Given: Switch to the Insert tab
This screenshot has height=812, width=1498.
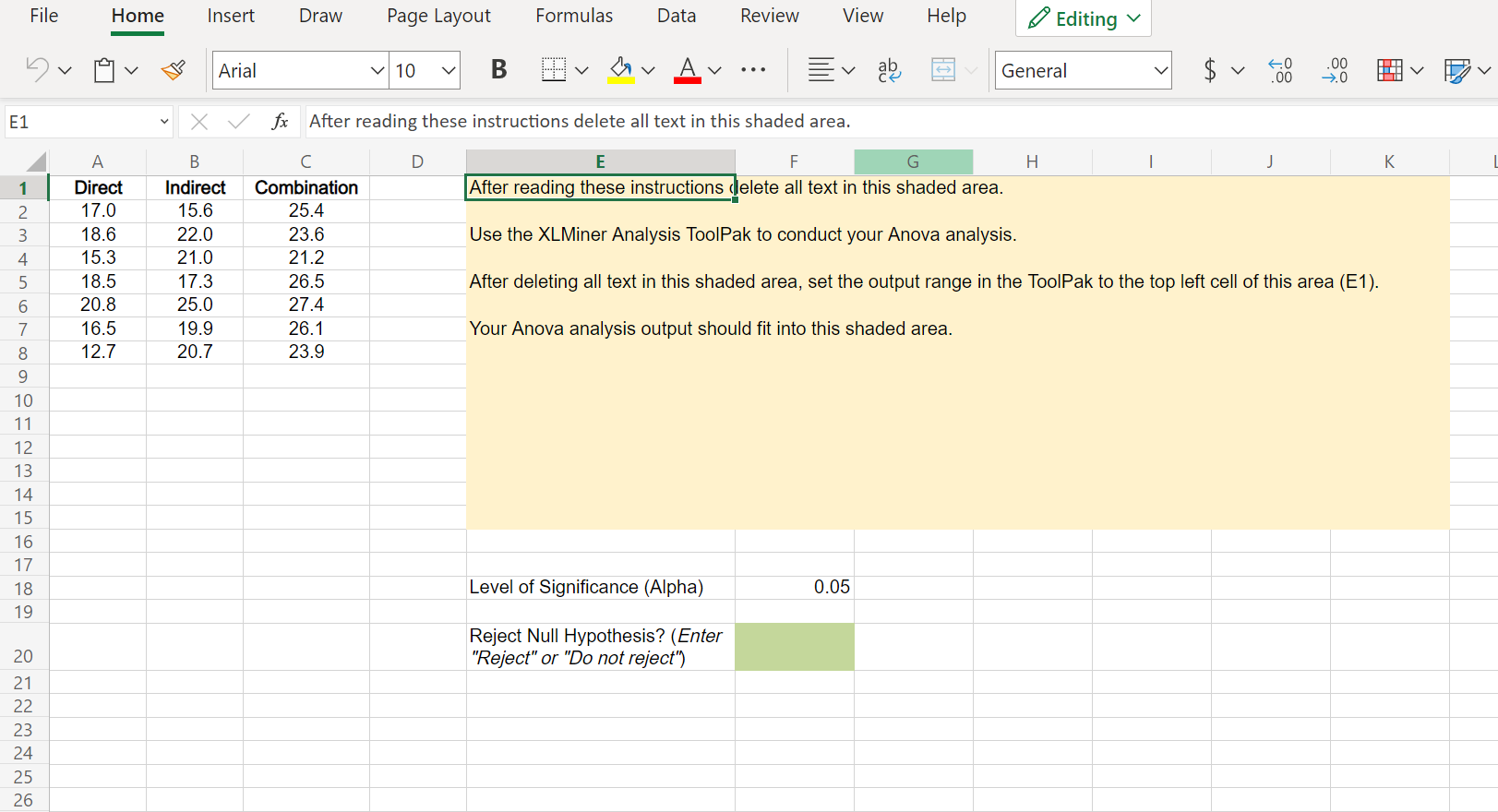Looking at the screenshot, I should [x=231, y=16].
